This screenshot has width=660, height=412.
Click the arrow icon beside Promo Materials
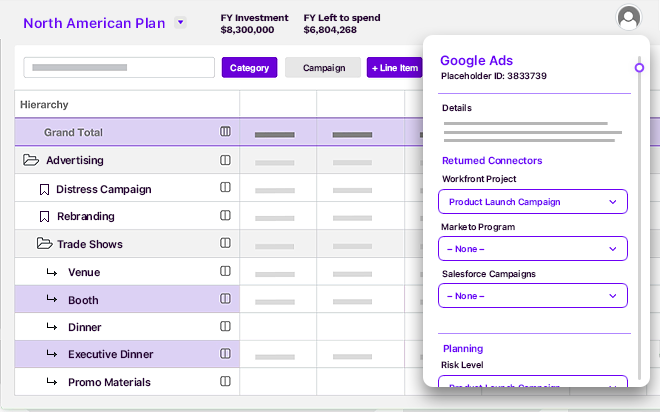52,382
